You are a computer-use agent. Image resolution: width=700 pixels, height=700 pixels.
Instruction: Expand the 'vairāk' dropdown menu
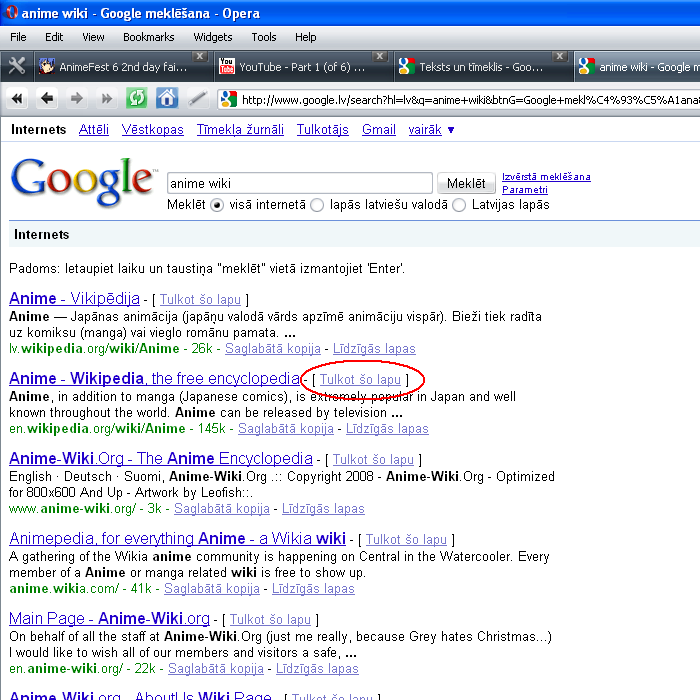pyautogui.click(x=431, y=129)
